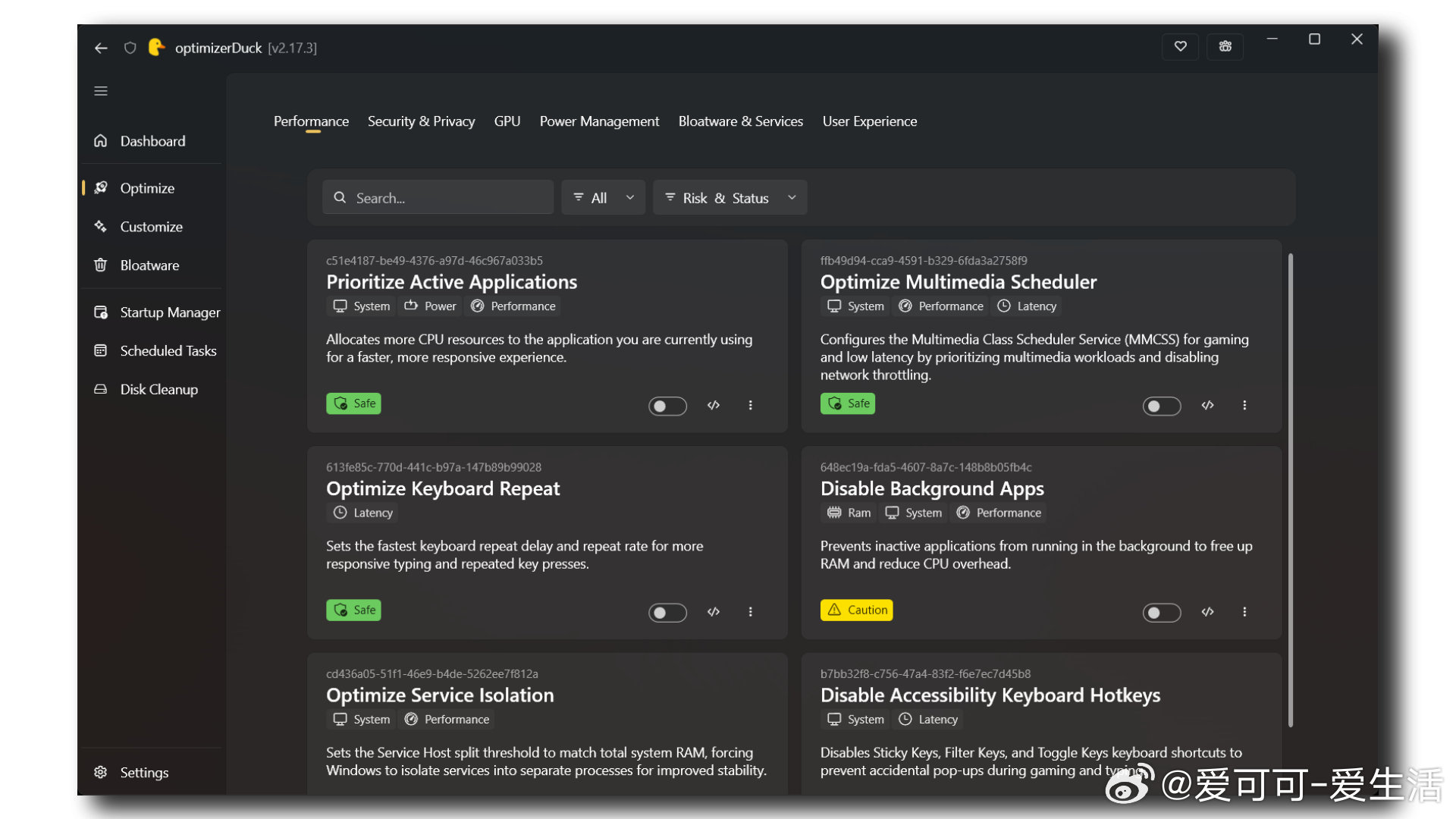Click the bug report icon button
The width and height of the screenshot is (1456, 819).
pos(1225,46)
